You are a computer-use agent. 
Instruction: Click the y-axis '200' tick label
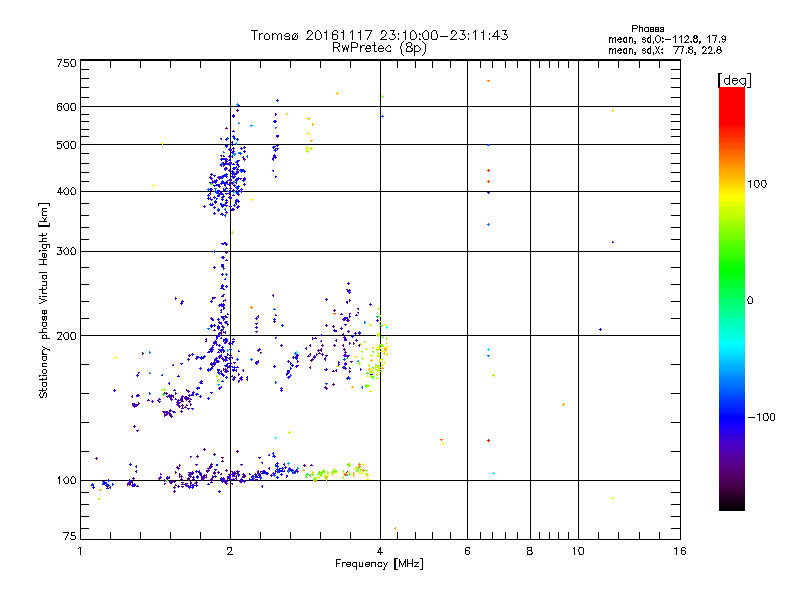(66, 336)
